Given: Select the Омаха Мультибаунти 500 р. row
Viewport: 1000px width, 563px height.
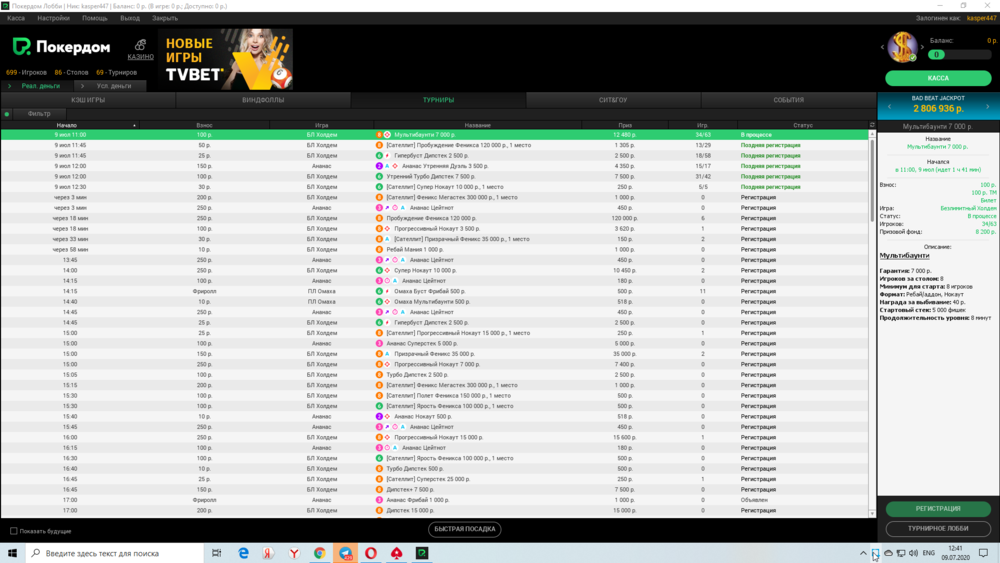Looking at the screenshot, I should pyautogui.click(x=436, y=302).
